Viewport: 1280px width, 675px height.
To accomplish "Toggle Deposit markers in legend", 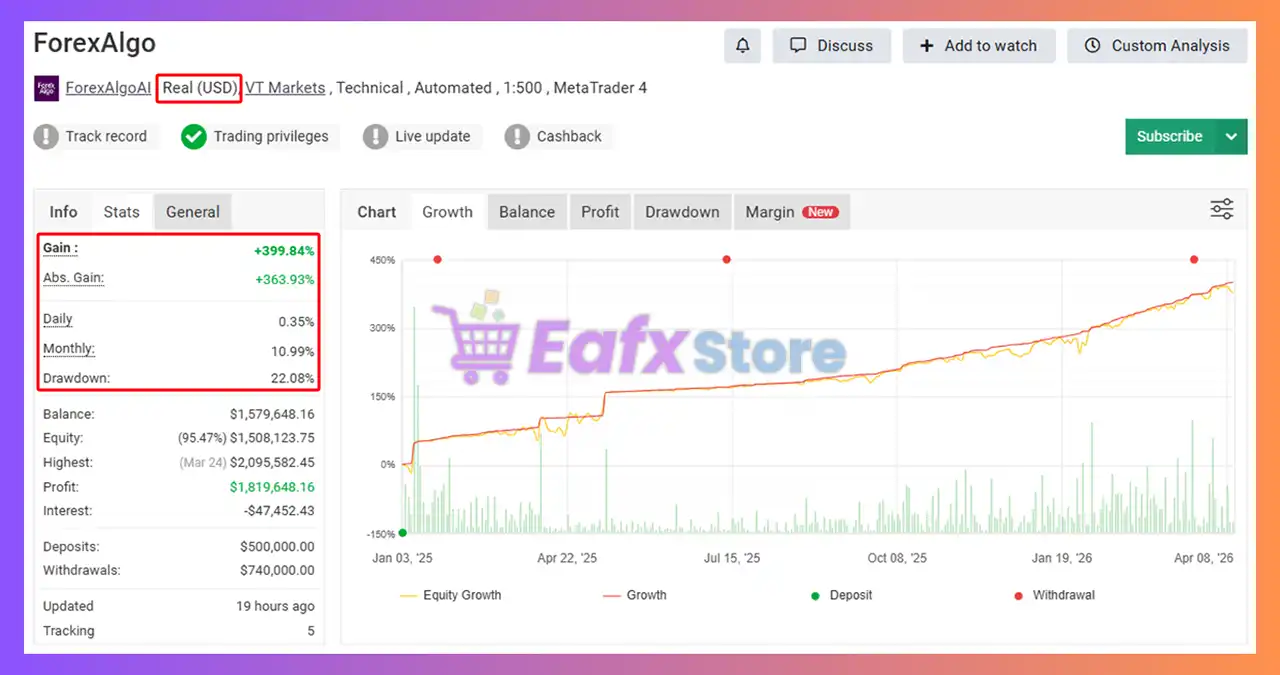I will pyautogui.click(x=841, y=595).
